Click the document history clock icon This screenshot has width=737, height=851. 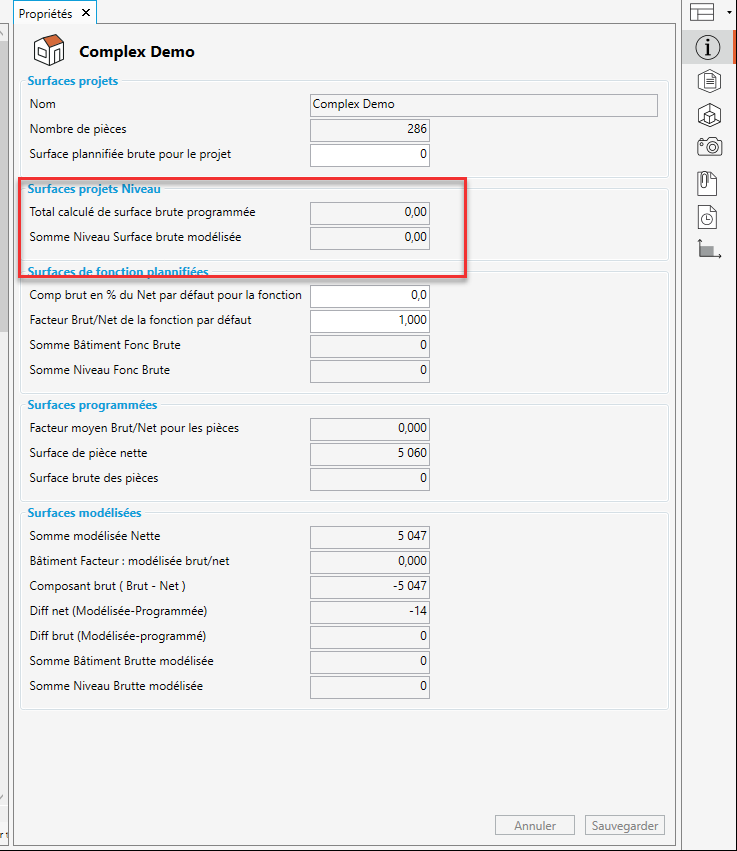pos(708,216)
